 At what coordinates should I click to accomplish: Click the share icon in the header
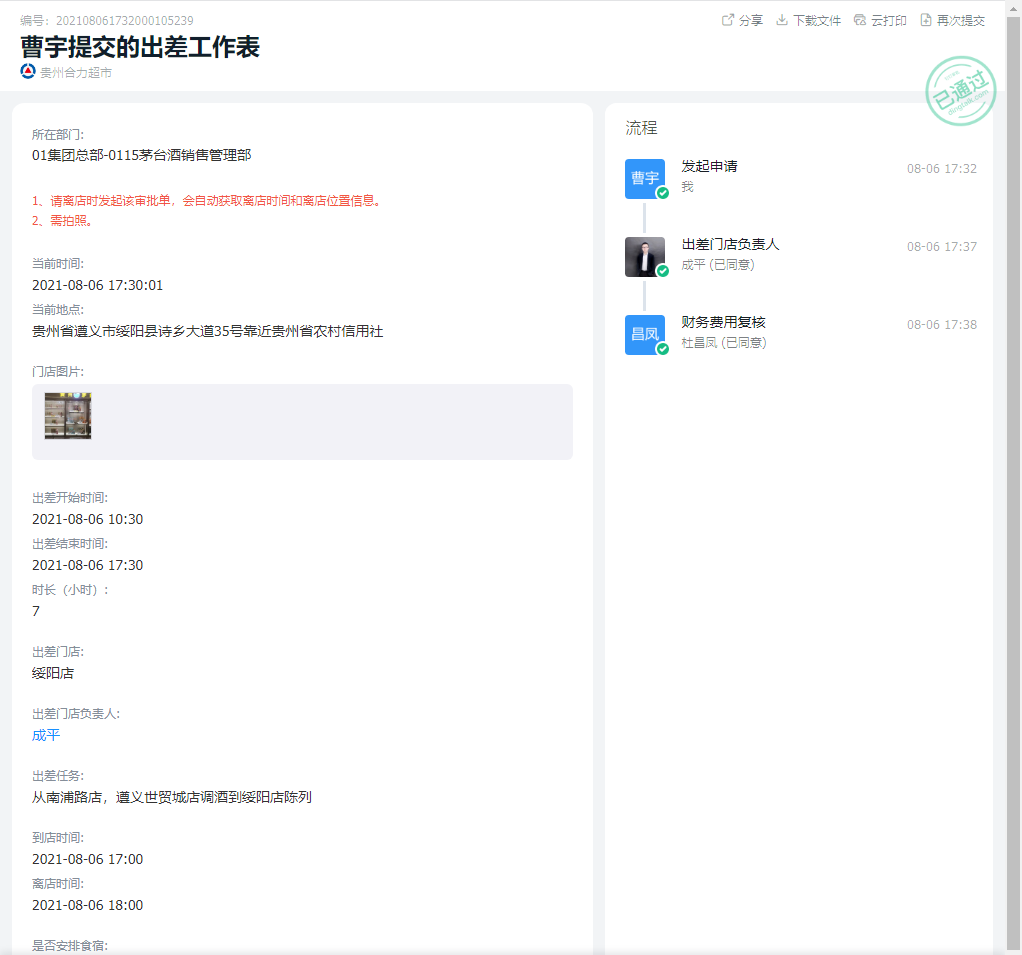(x=728, y=20)
